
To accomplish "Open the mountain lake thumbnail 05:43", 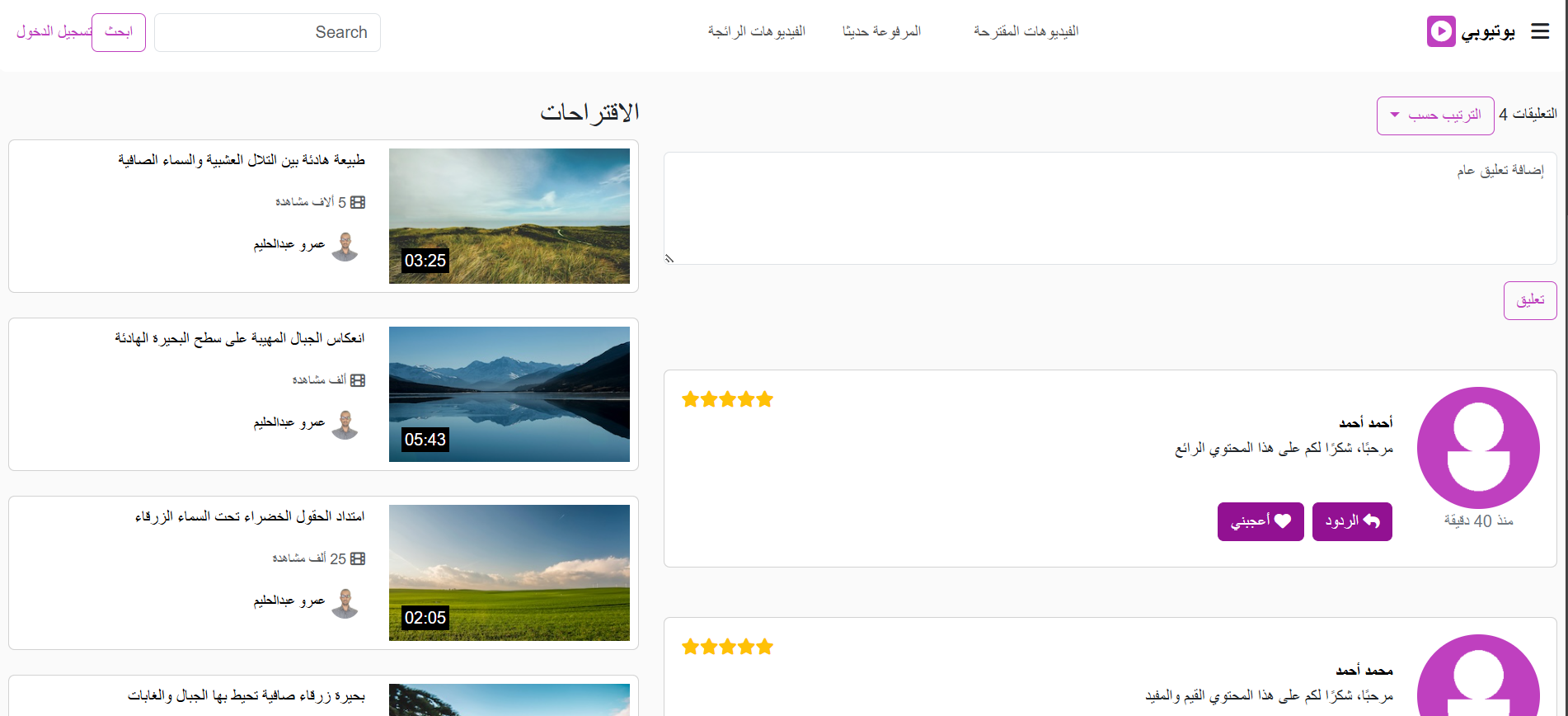I will tap(509, 394).
